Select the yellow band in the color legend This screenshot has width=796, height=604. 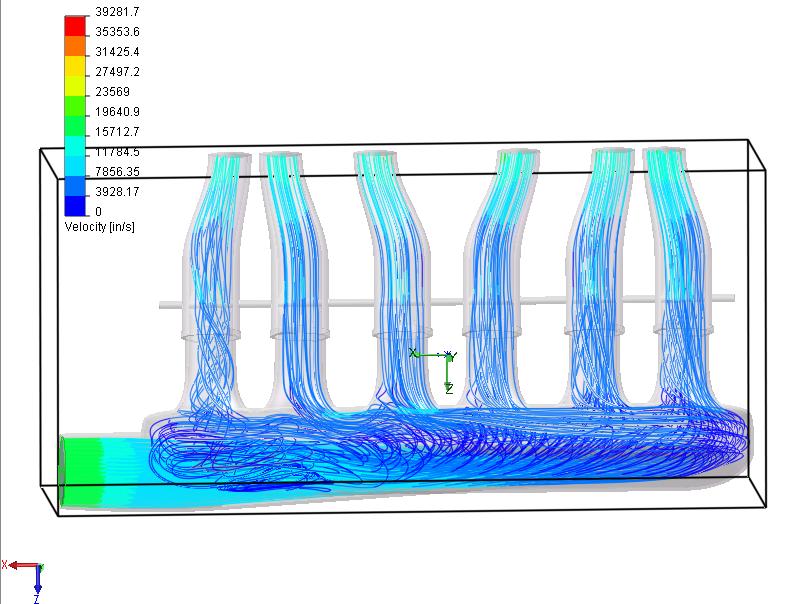pyautogui.click(x=76, y=68)
